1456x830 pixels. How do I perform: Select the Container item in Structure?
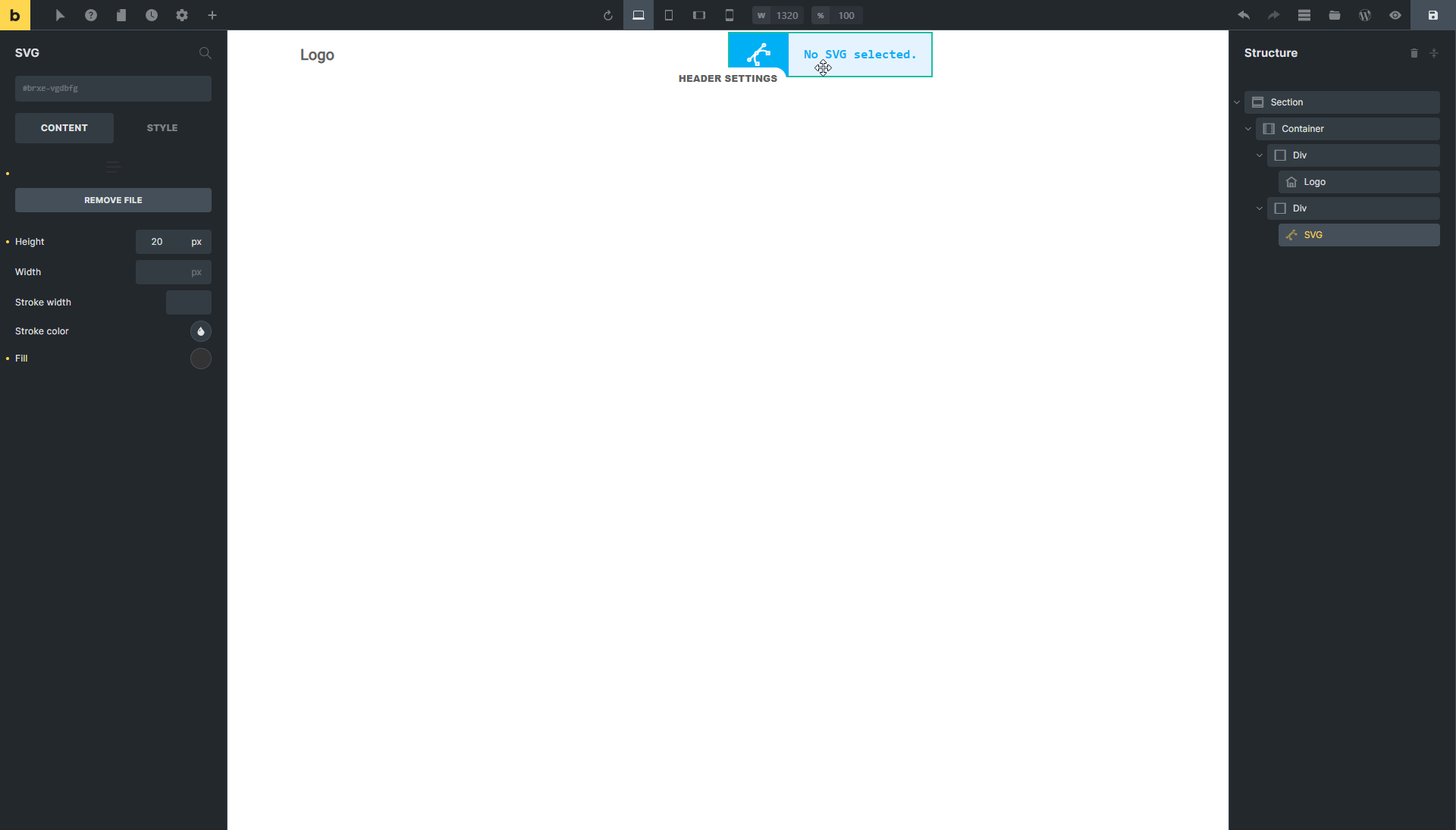(1348, 129)
